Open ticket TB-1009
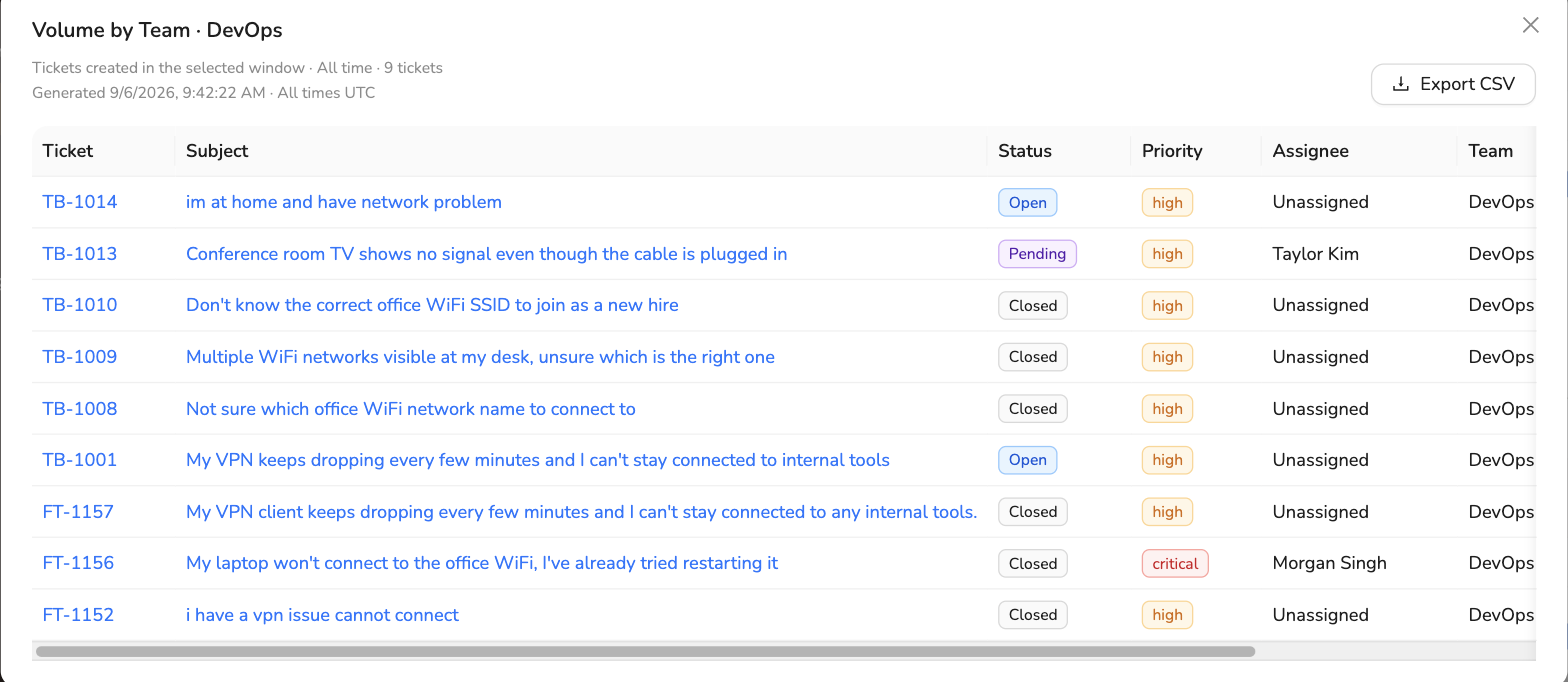 (80, 357)
